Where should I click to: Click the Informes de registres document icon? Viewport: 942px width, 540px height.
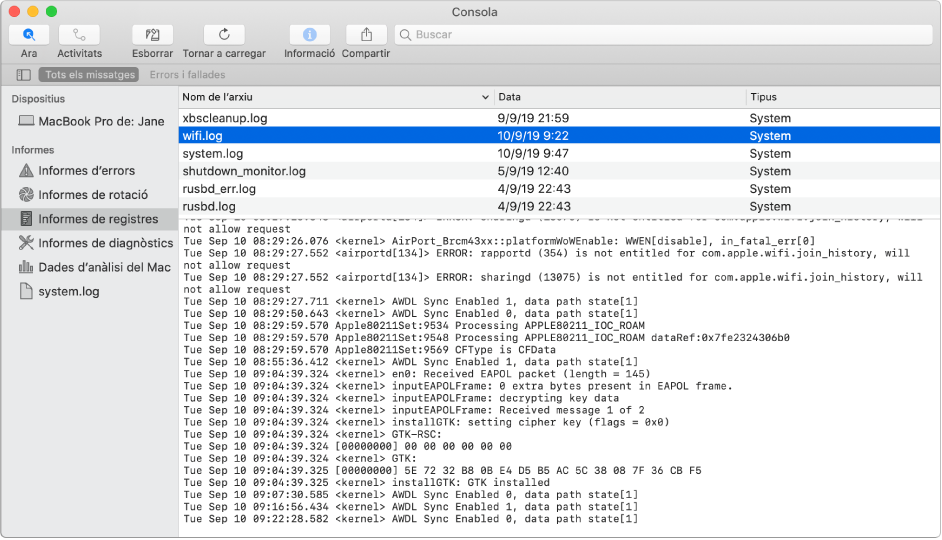click(26, 219)
